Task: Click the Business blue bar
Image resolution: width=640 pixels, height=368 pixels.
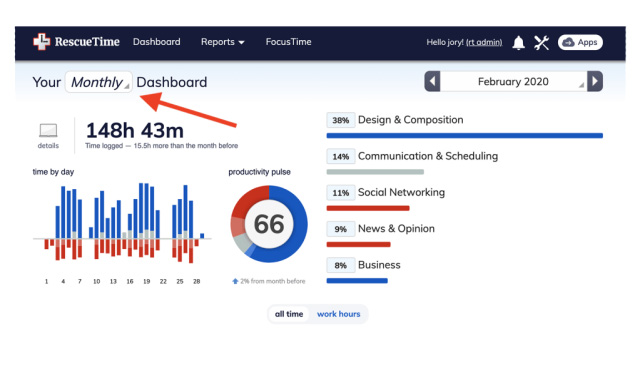Action: coord(357,281)
